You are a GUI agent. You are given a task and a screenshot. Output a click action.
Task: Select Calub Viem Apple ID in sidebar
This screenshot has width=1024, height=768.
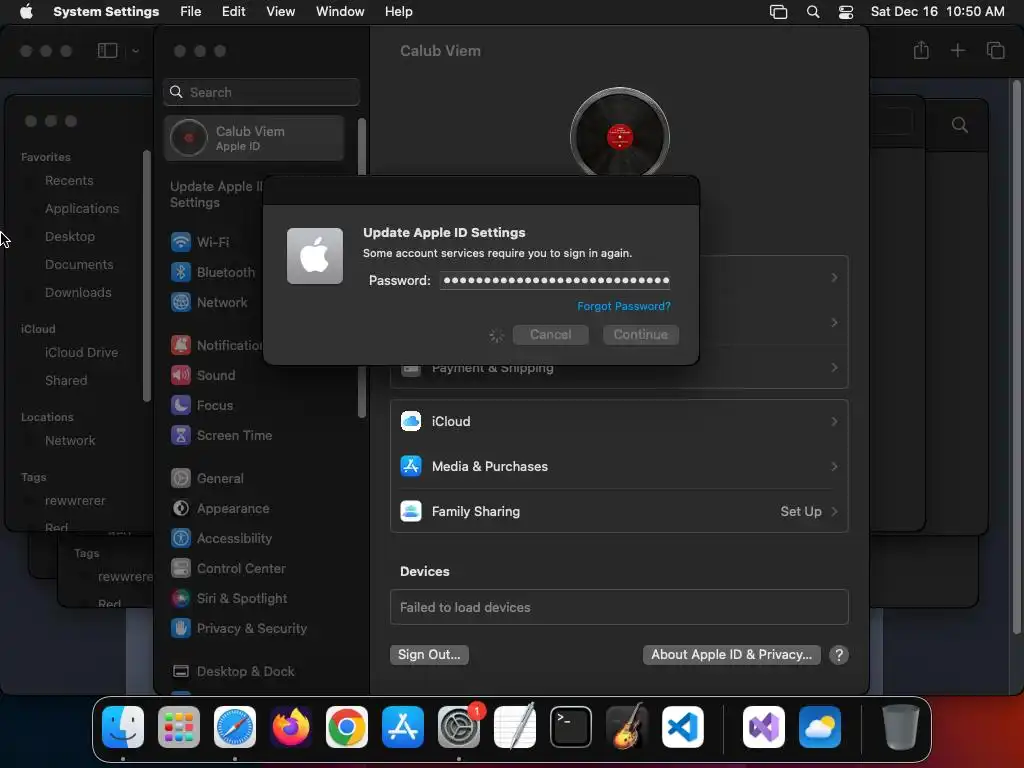(x=254, y=138)
